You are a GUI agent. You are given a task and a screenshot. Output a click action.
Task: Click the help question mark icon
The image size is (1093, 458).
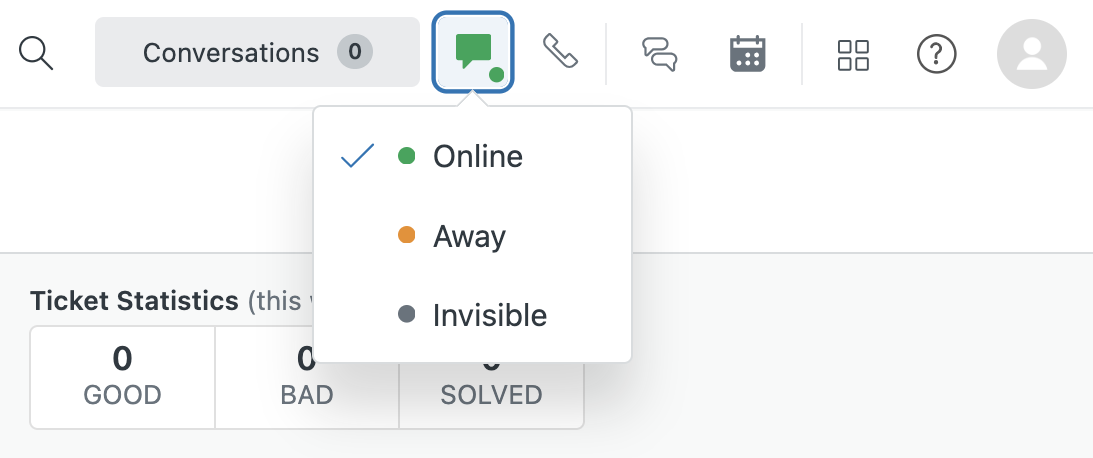click(937, 54)
